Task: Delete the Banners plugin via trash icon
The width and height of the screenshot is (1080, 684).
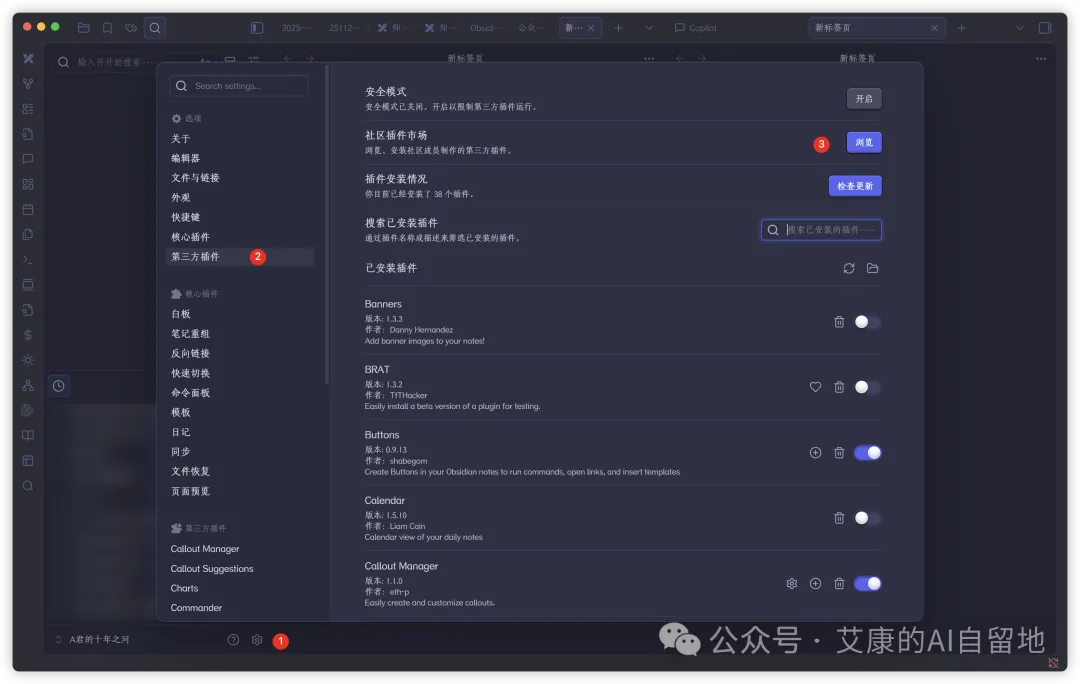Action: tap(839, 322)
